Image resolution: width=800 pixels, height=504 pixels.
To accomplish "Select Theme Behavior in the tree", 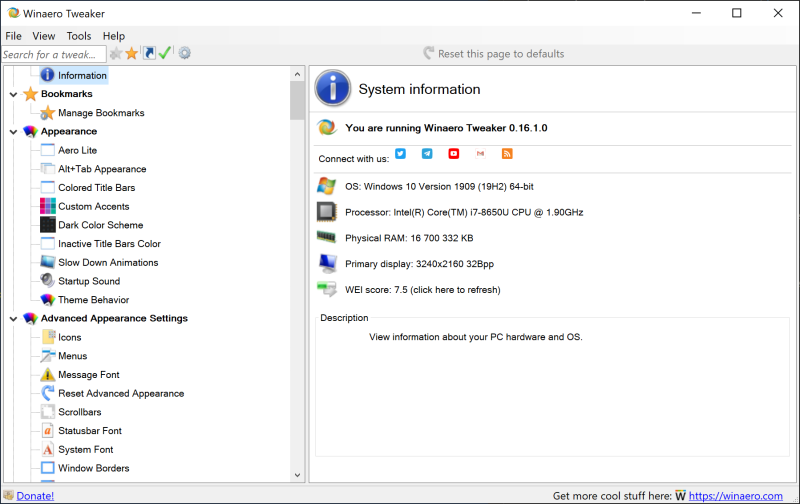I will [93, 300].
